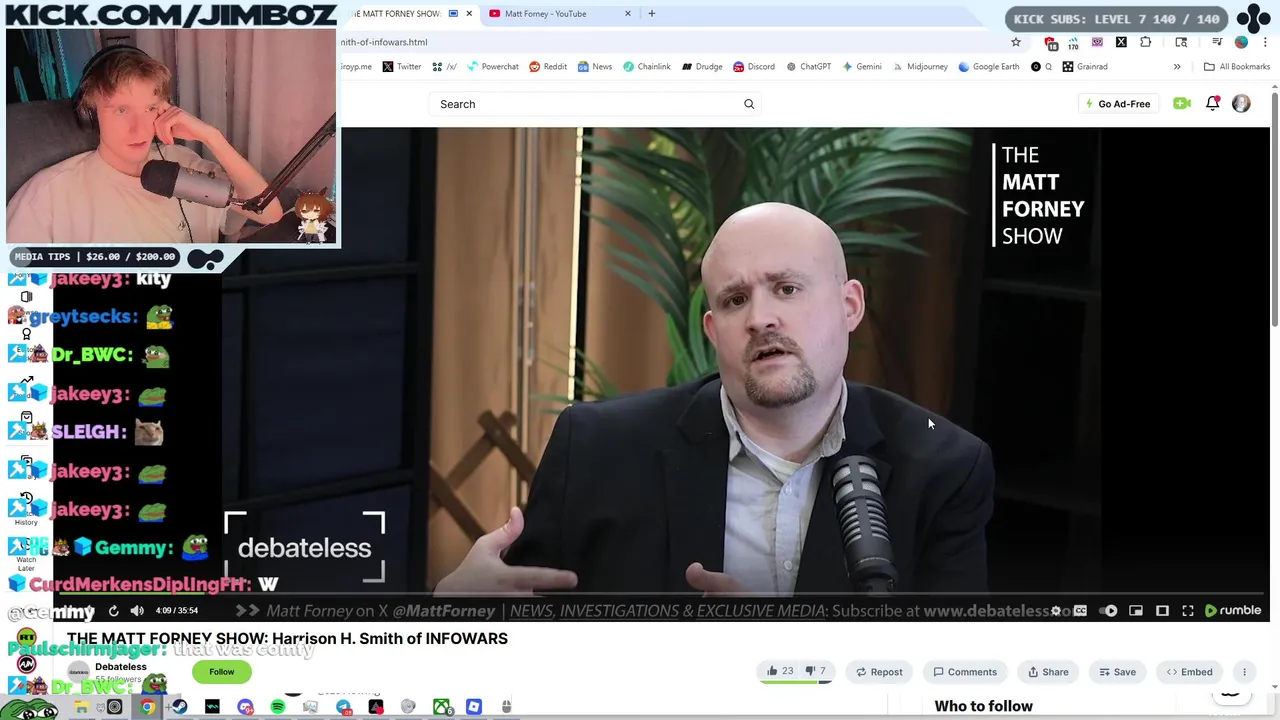The image size is (1280, 720).
Task: Click the rewind replay icon in player
Action: 113,611
